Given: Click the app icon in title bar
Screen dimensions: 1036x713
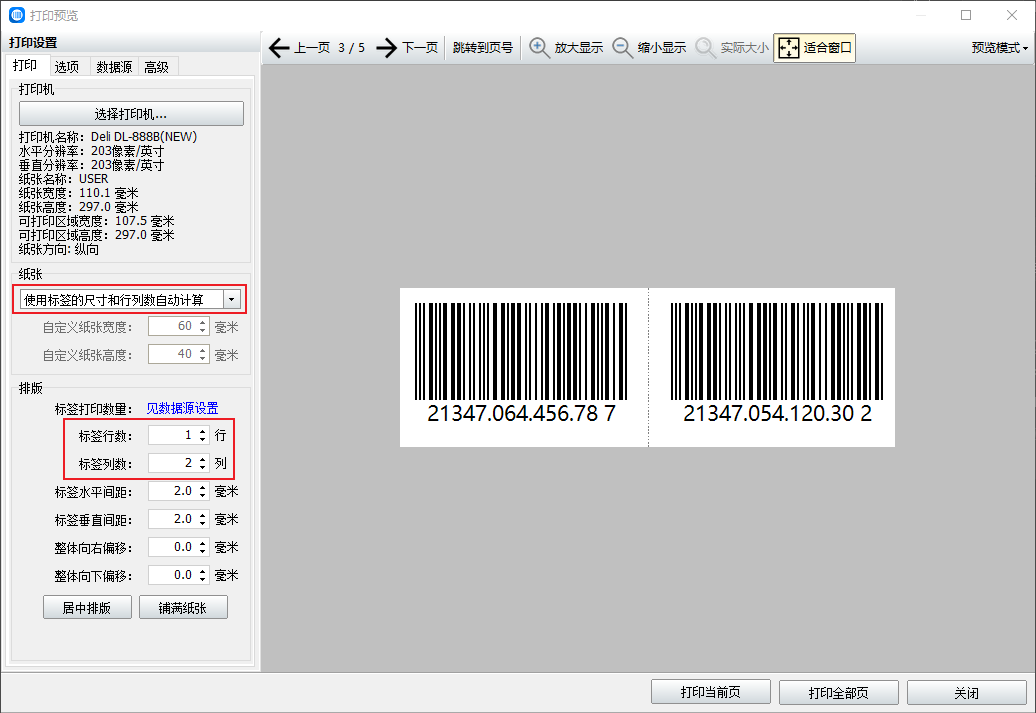Looking at the screenshot, I should [x=17, y=15].
